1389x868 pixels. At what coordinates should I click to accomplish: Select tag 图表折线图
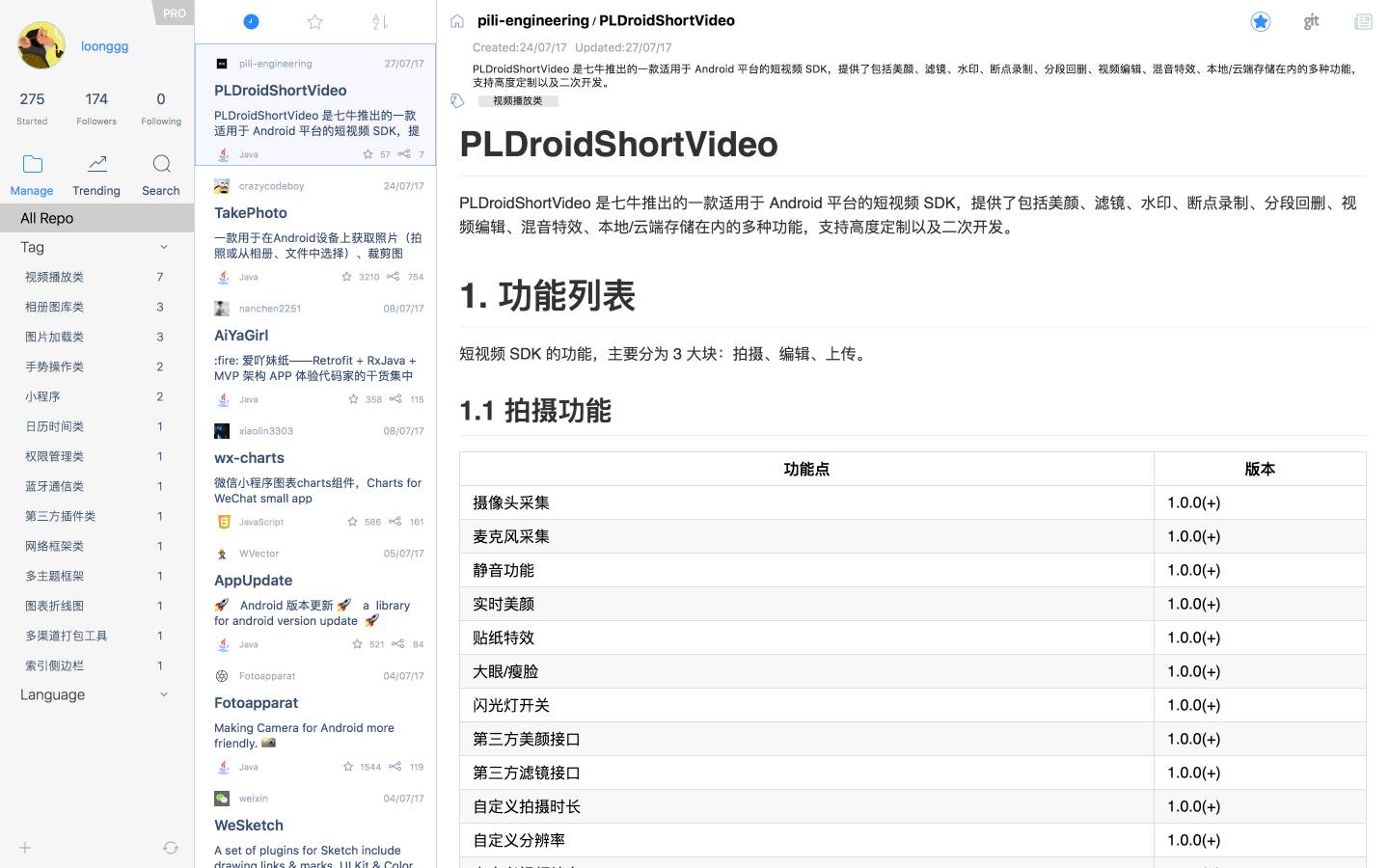tap(96, 606)
